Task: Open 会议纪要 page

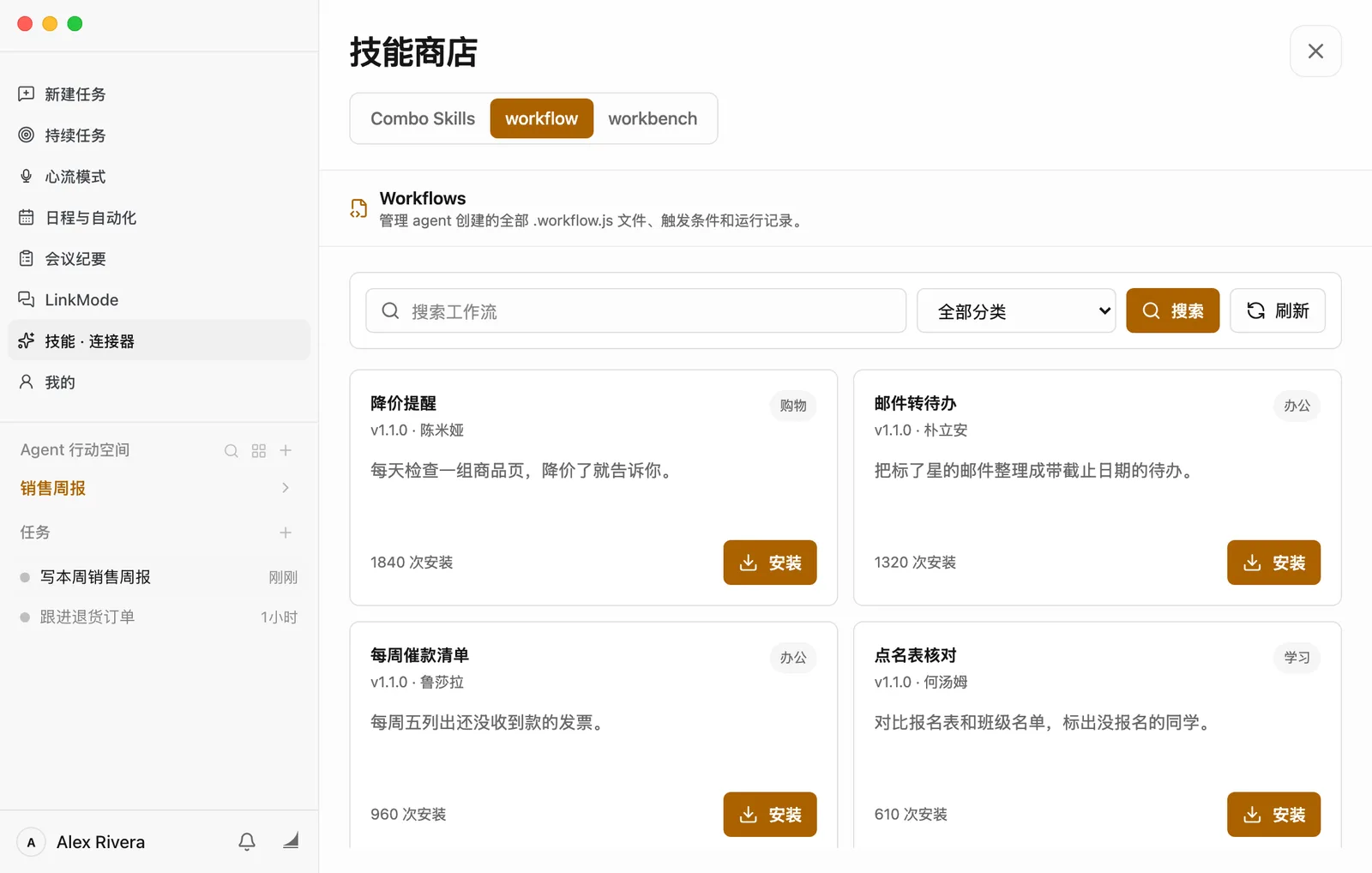Action: 159,259
